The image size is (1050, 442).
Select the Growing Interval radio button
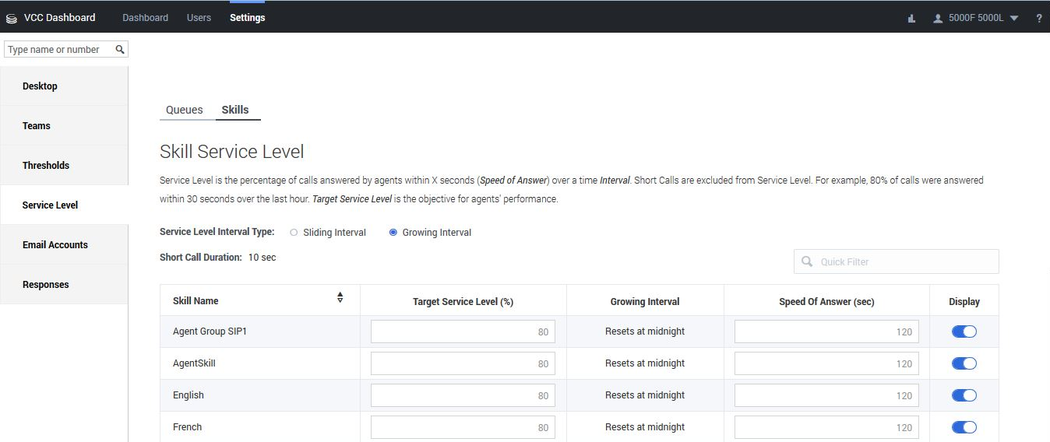(393, 232)
